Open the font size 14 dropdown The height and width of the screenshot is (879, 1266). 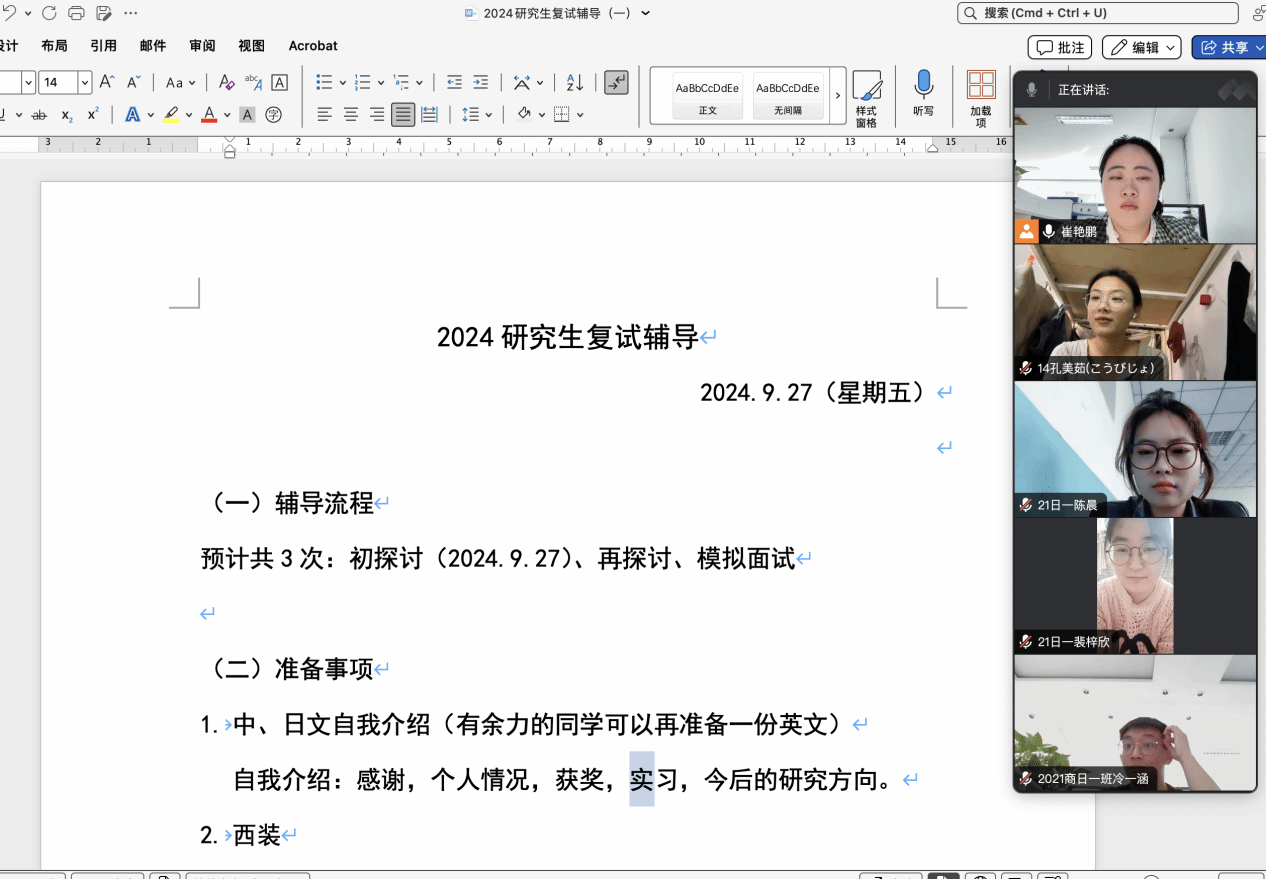(x=85, y=82)
